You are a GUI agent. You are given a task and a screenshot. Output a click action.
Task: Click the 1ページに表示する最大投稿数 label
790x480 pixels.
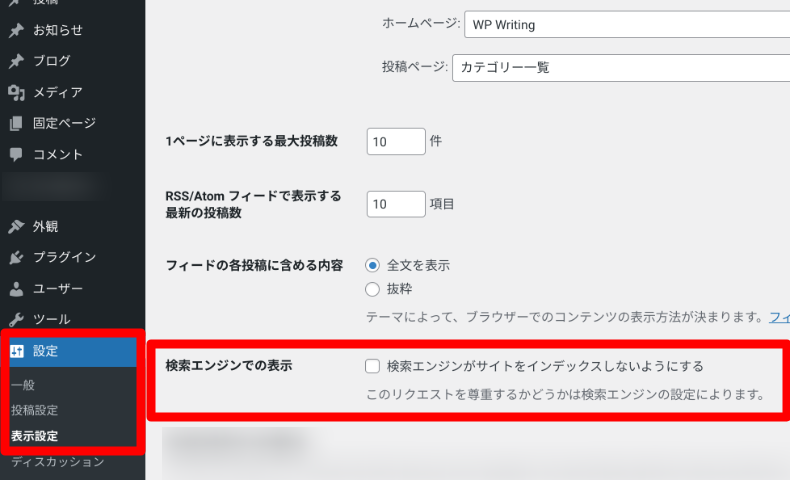[251, 141]
